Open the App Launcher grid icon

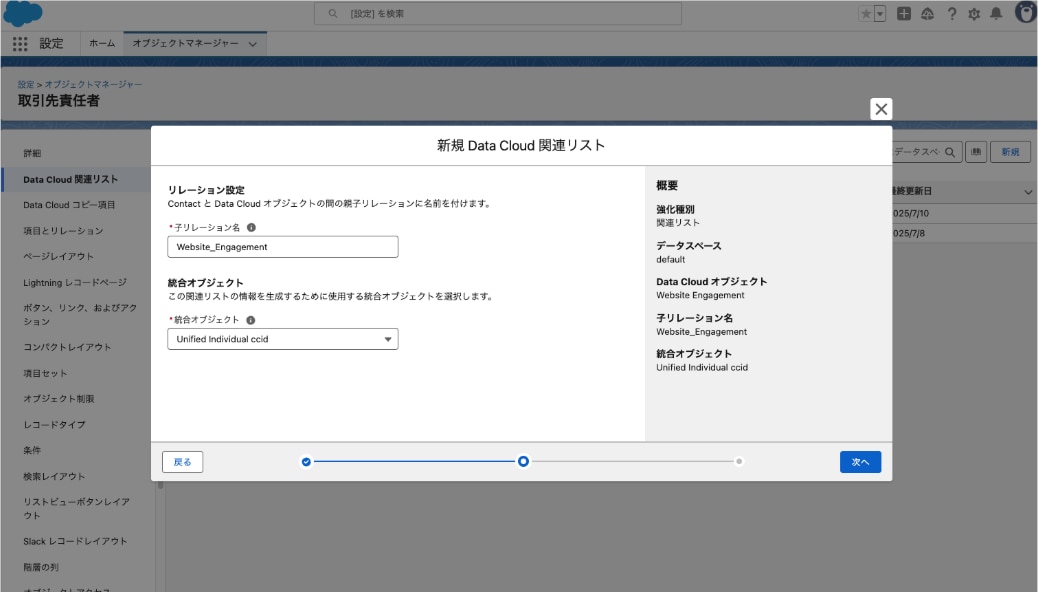click(20, 44)
